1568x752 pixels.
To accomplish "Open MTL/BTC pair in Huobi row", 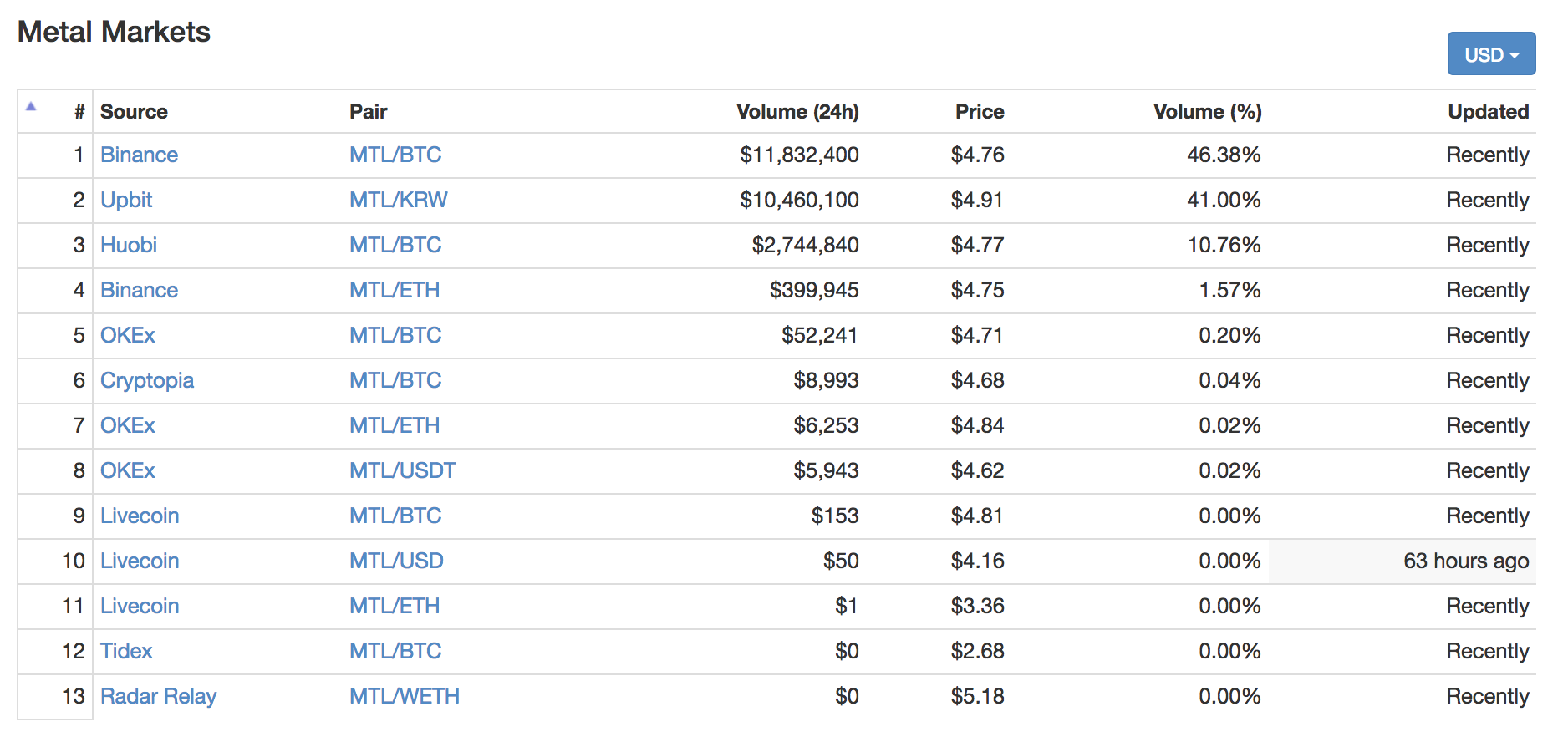I will pyautogui.click(x=395, y=245).
